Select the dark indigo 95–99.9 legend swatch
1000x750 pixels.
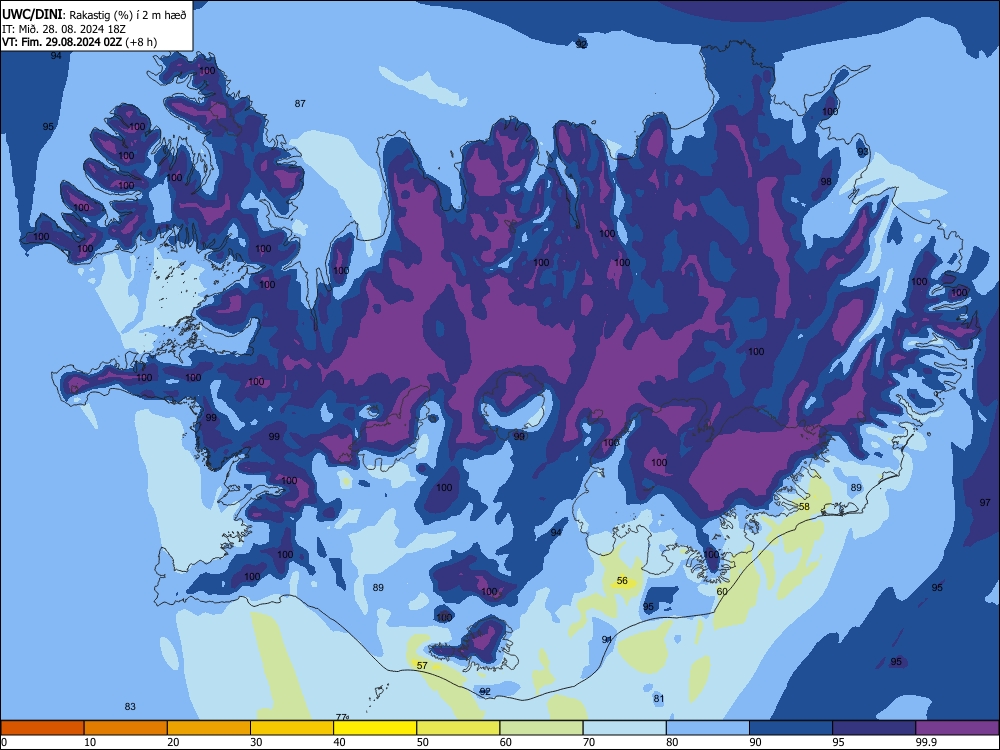874,728
